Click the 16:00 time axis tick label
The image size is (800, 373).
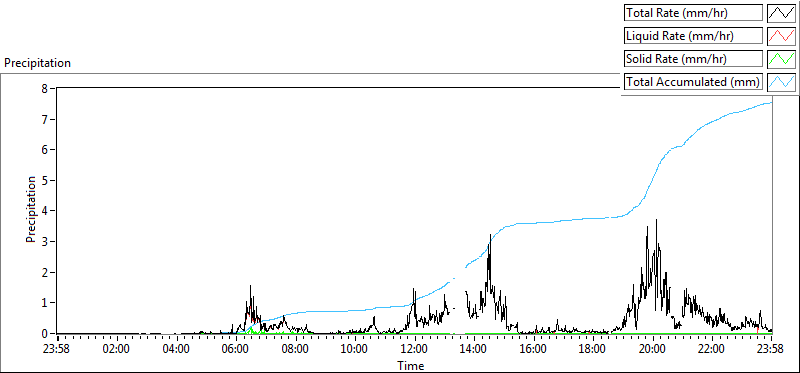coord(534,350)
